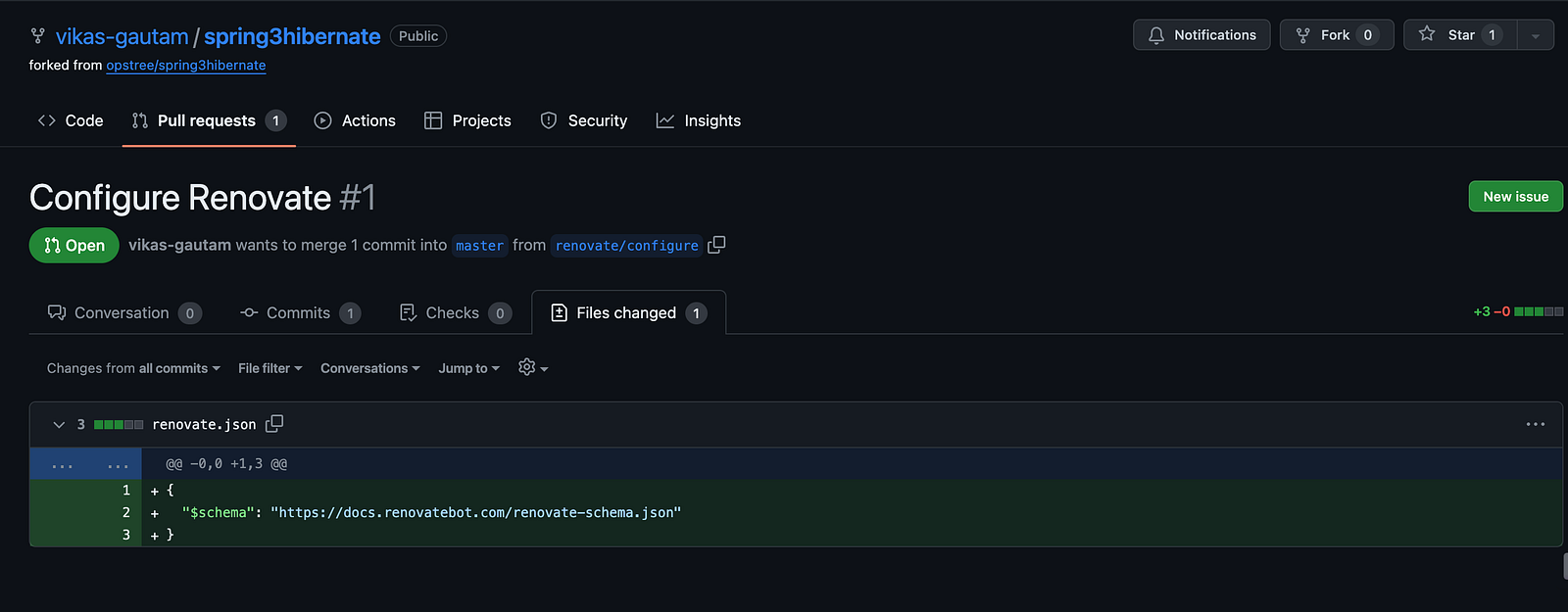The height and width of the screenshot is (612, 1568).
Task: Click the Configure Renovate #1 title
Action: pos(203,198)
